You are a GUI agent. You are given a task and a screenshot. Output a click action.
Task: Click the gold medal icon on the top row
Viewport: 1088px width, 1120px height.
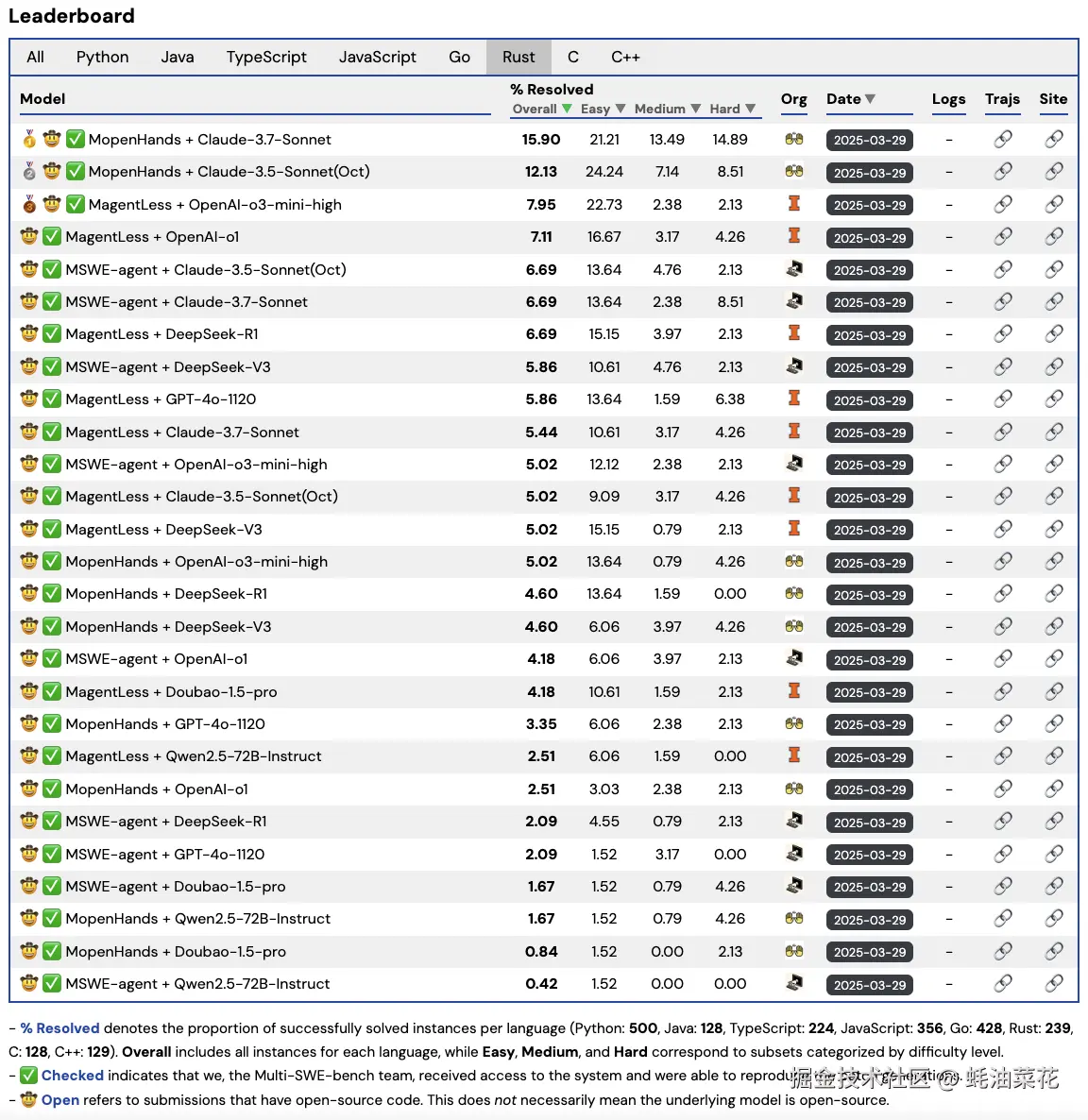[x=28, y=139]
